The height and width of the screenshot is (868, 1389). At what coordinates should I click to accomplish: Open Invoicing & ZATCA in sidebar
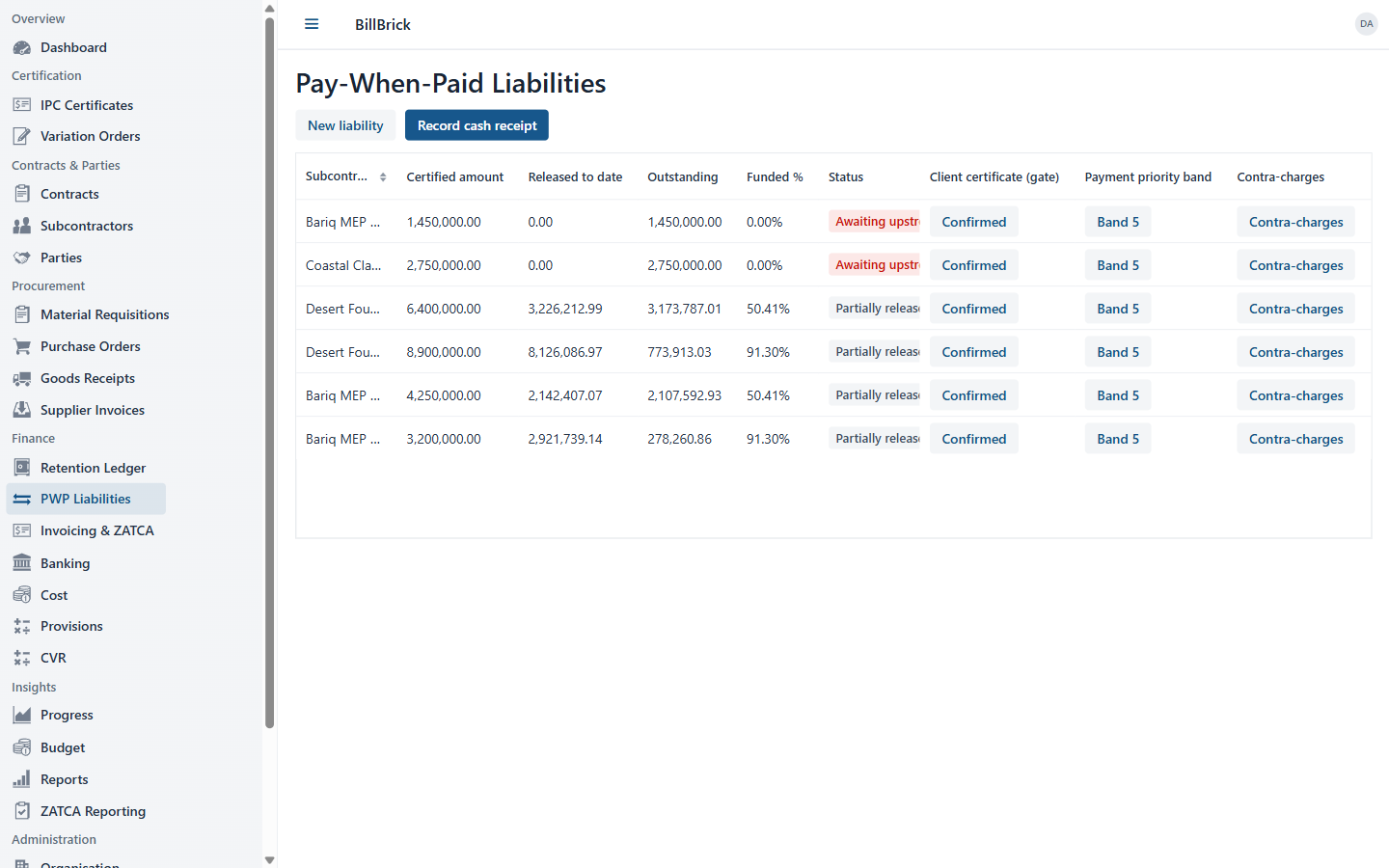click(86, 530)
